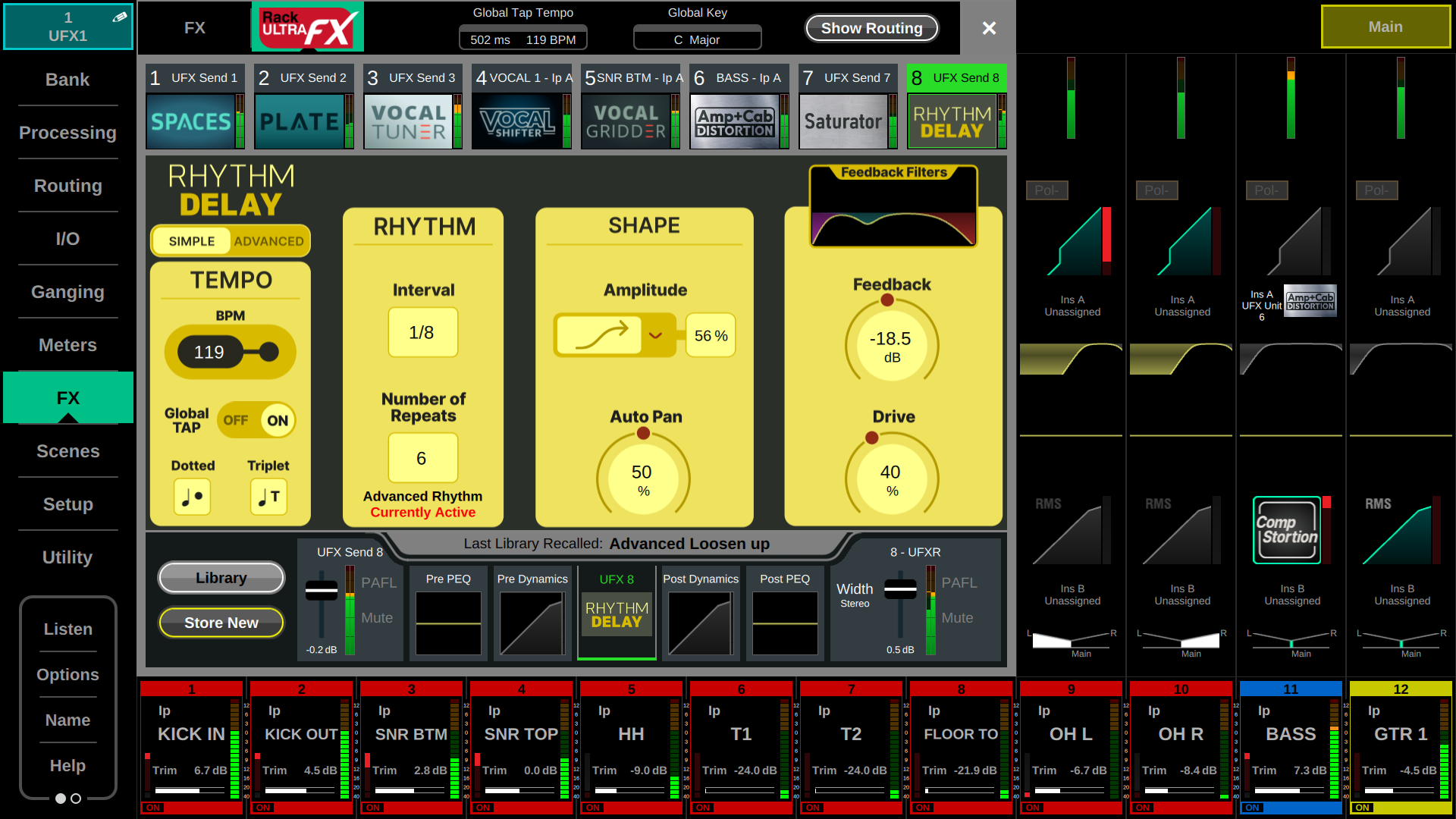The height and width of the screenshot is (819, 1456).
Task: Adjust the BPM 119 slider
Action: click(230, 352)
